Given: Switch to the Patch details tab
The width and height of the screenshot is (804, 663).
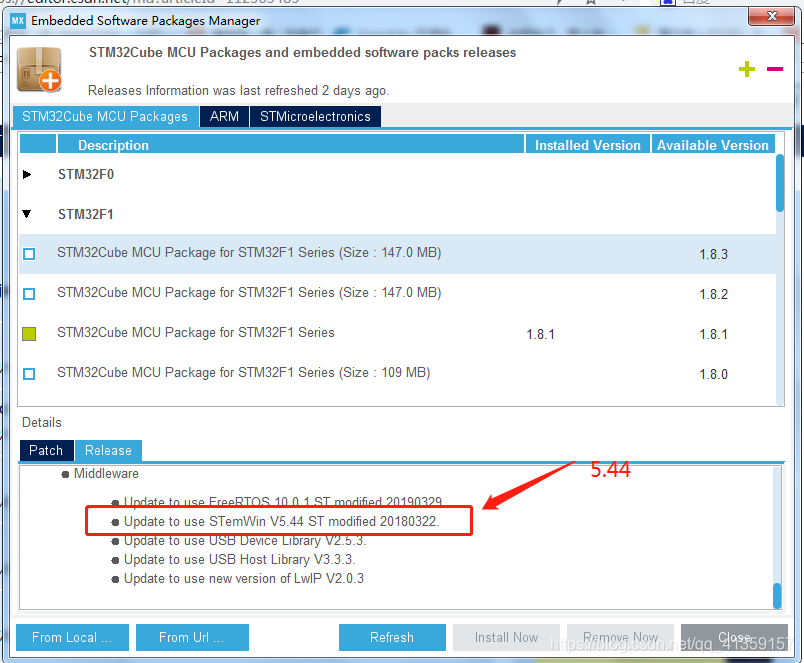Looking at the screenshot, I should tap(46, 450).
